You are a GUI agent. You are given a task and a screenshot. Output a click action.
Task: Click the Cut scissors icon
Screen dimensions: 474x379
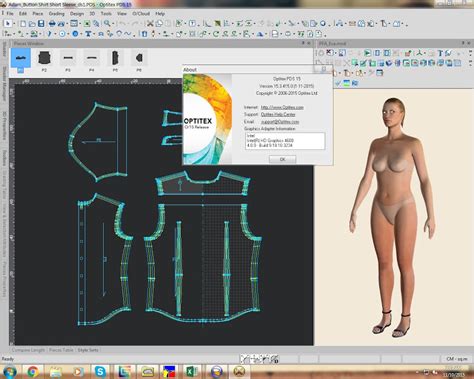point(150,23)
